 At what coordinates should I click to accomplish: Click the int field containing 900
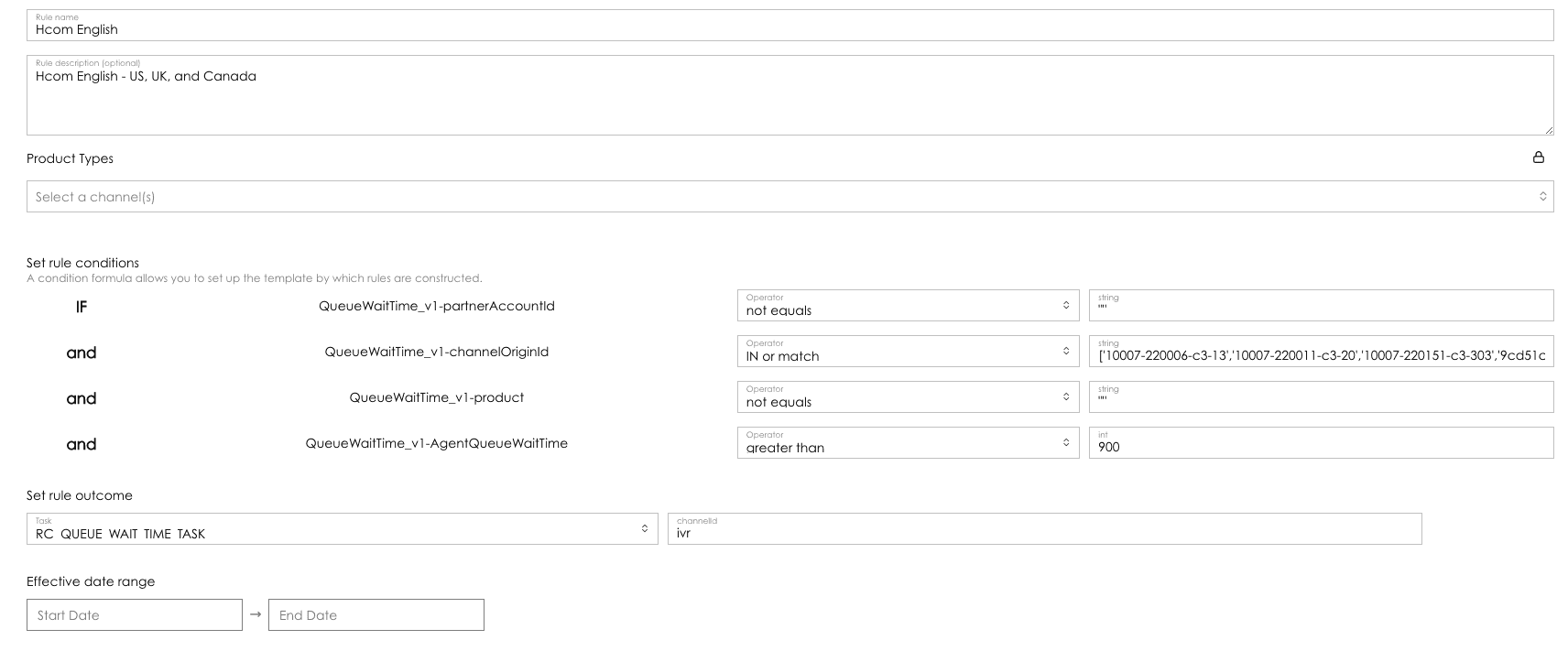pyautogui.click(x=1321, y=443)
